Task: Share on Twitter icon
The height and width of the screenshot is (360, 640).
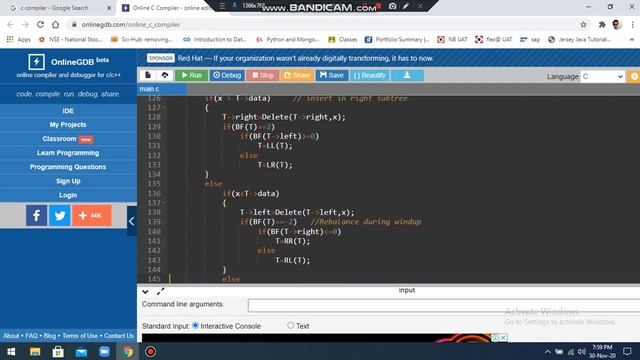Action: click(x=60, y=215)
